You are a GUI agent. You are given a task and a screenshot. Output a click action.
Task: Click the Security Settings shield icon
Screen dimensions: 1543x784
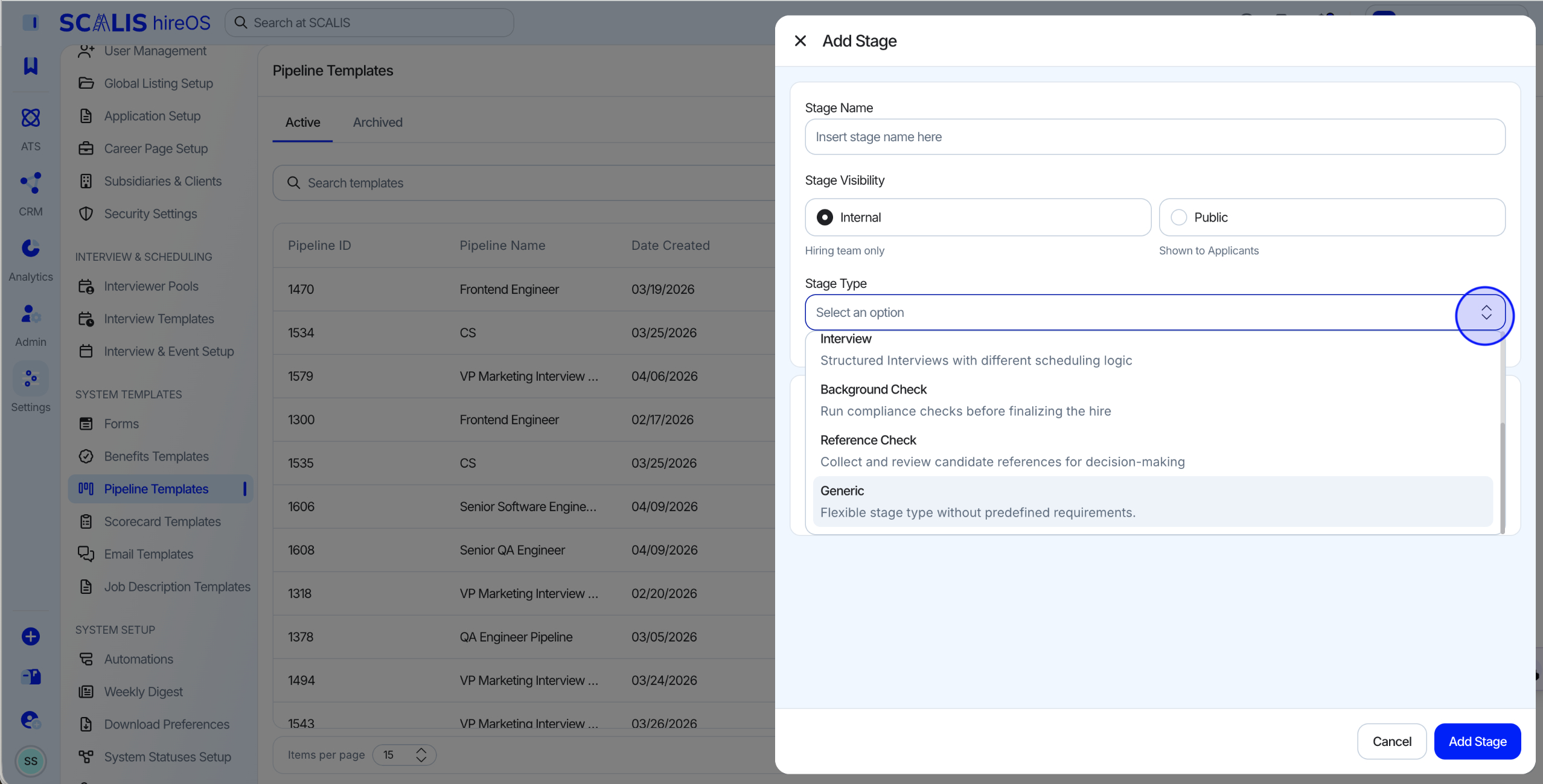(x=86, y=214)
